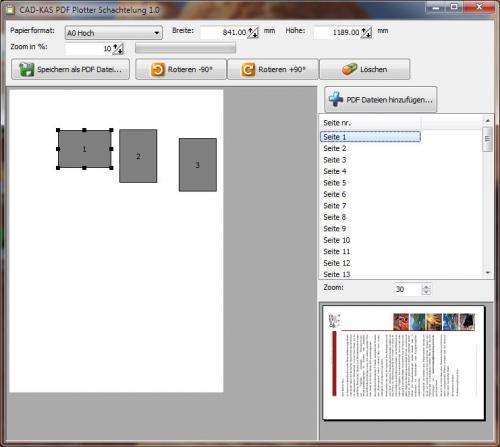Click the Höhe height stepper arrows
The height and width of the screenshot is (447, 500).
point(366,32)
